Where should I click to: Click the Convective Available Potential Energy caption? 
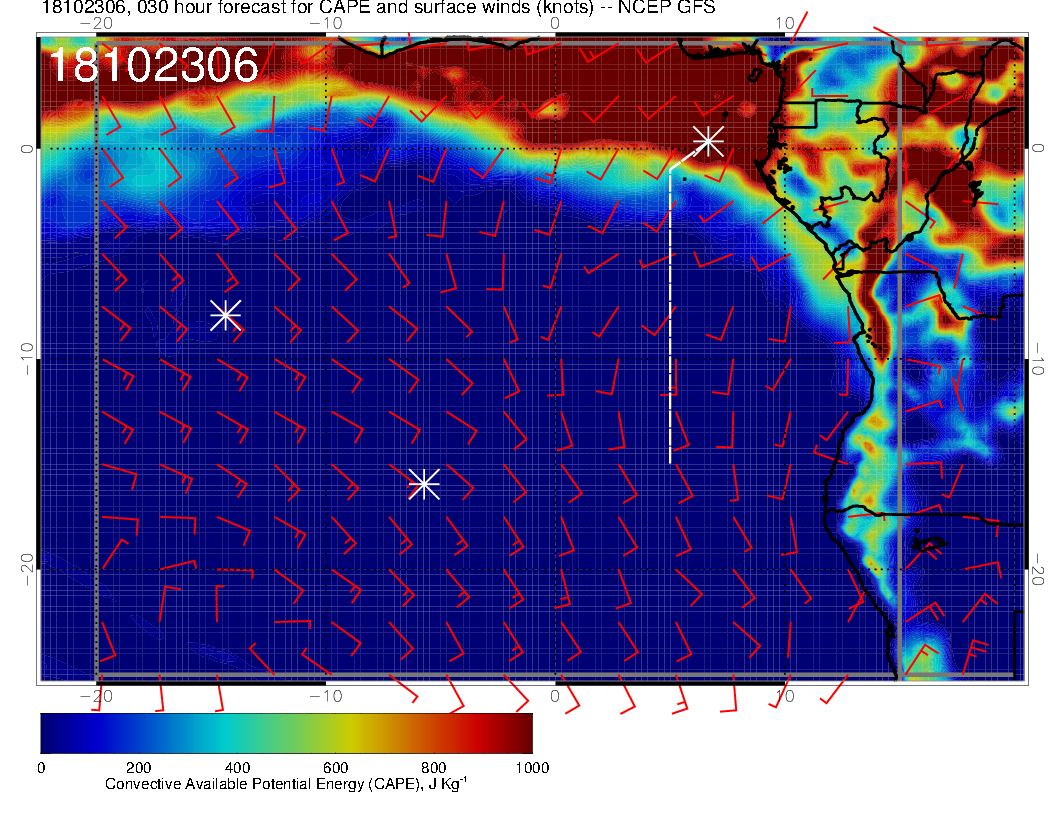click(286, 784)
